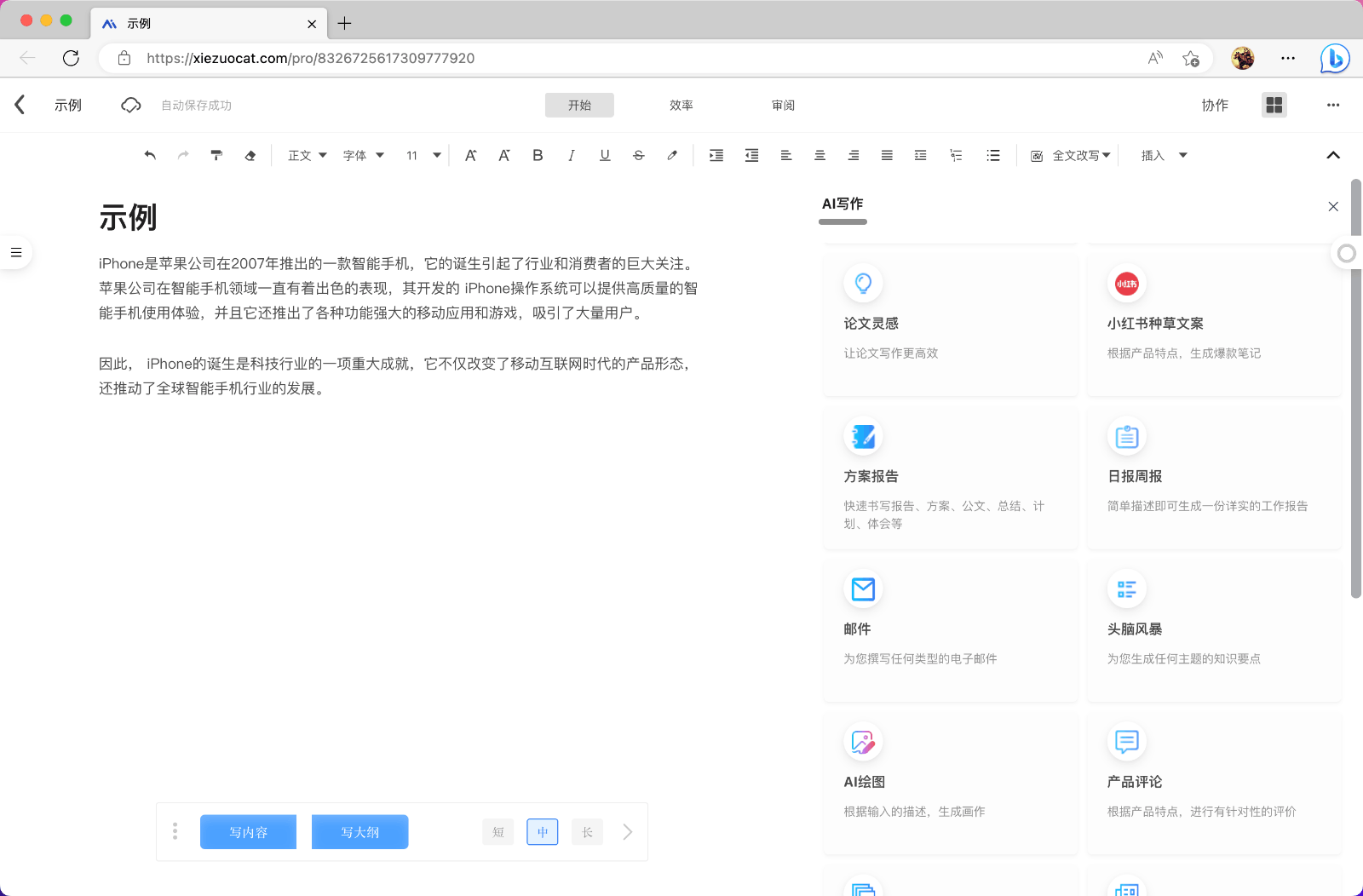Insert a numbered list

tap(956, 155)
